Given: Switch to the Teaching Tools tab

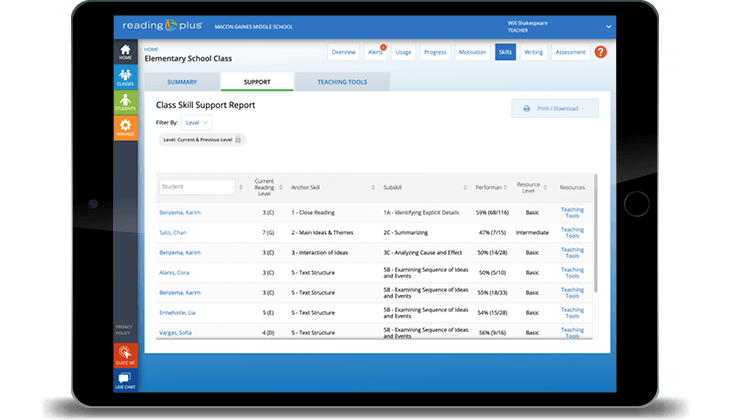Looking at the screenshot, I should (x=342, y=82).
